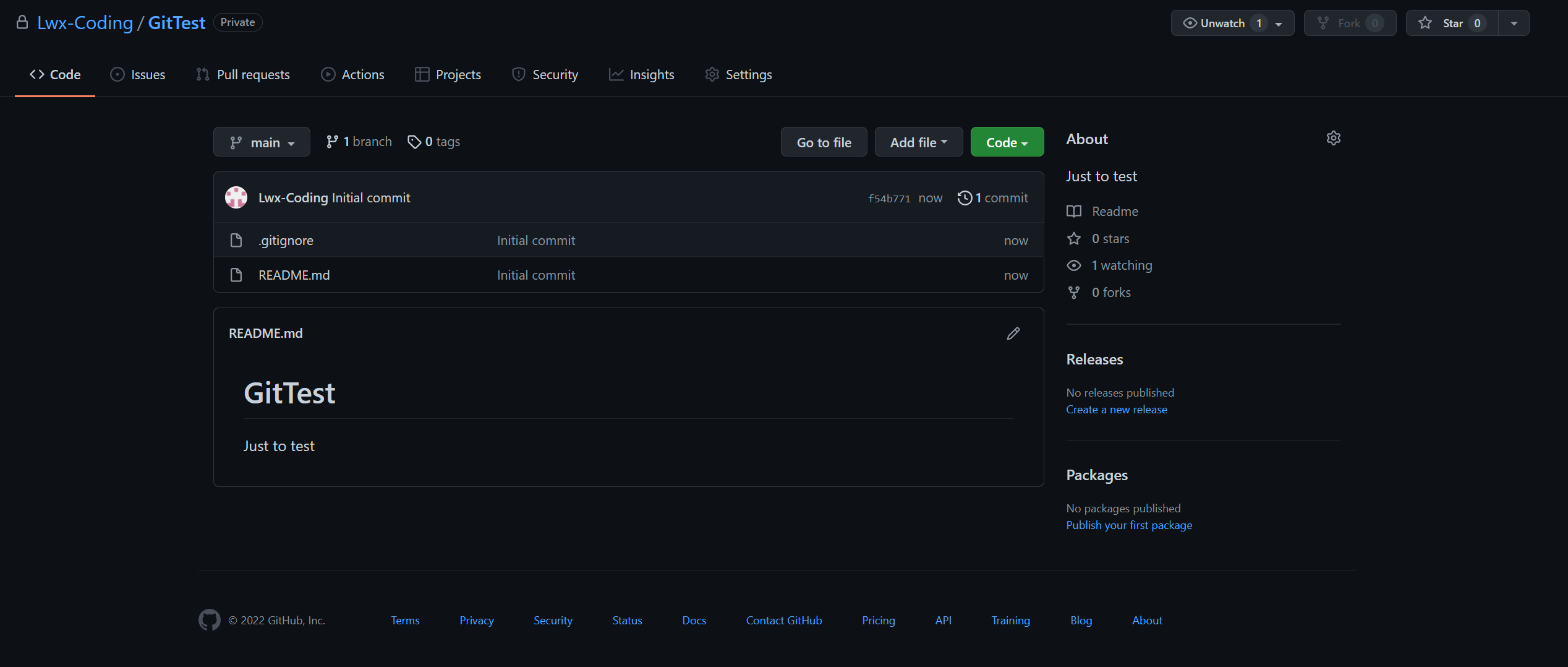This screenshot has height=667, width=1568.
Task: Open the footer Status link
Action: 627,620
